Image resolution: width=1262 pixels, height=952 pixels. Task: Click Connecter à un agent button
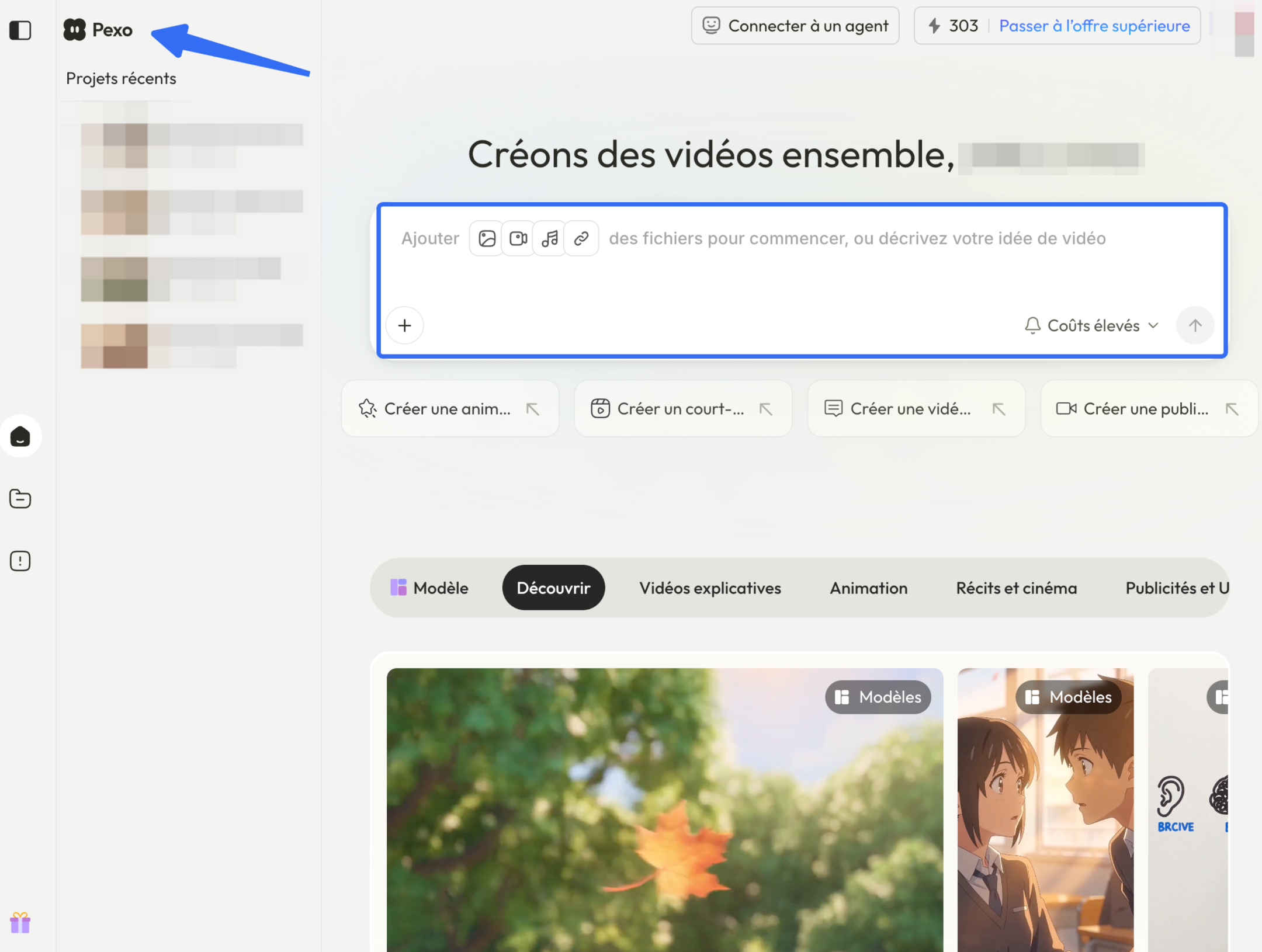point(795,26)
